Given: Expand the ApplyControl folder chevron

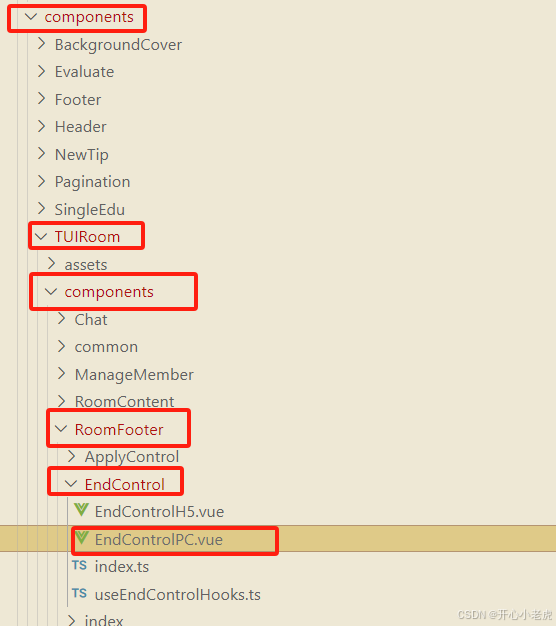Looking at the screenshot, I should [71, 456].
